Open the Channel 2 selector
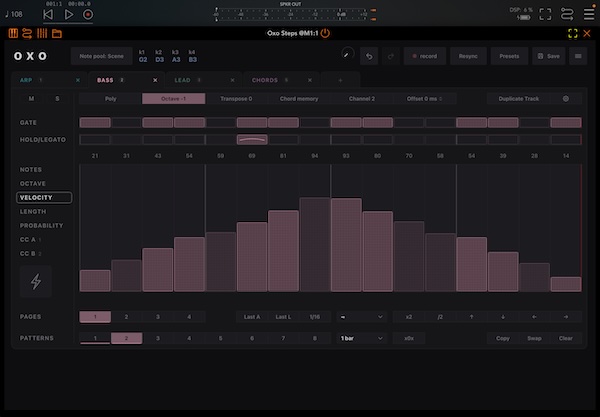The width and height of the screenshot is (600, 417). pyautogui.click(x=362, y=99)
